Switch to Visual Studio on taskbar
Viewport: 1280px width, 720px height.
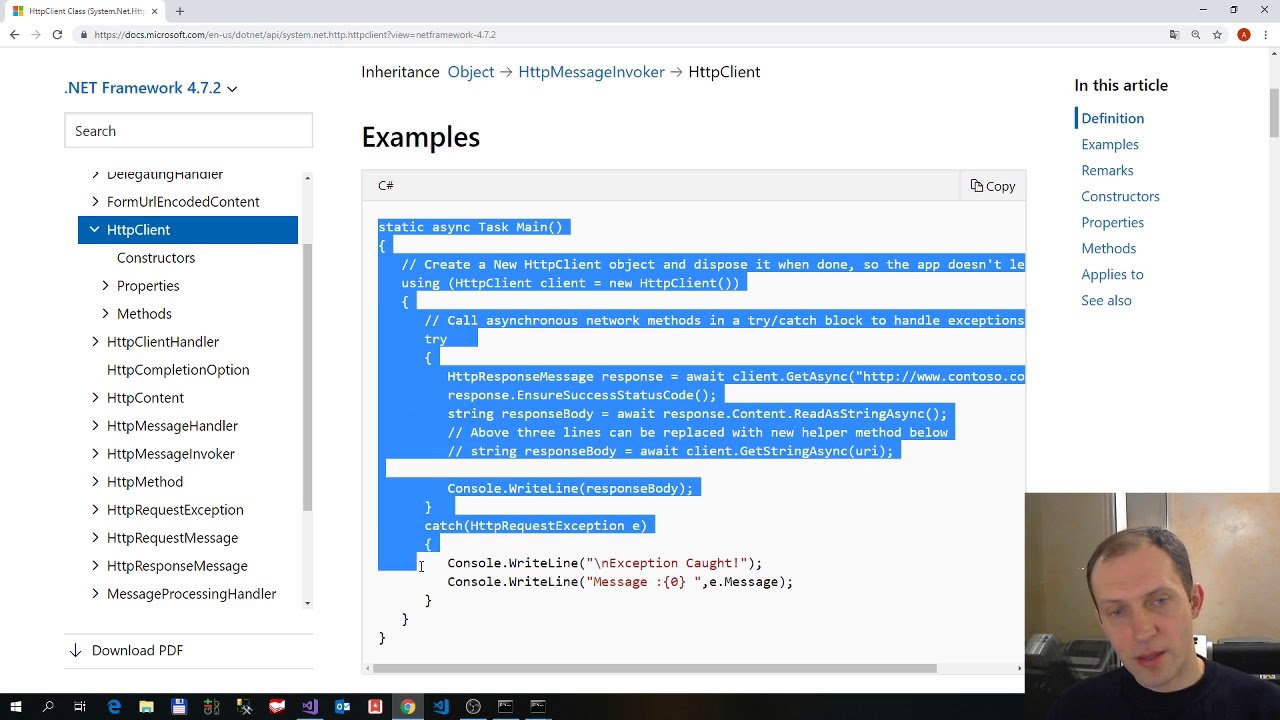[310, 707]
